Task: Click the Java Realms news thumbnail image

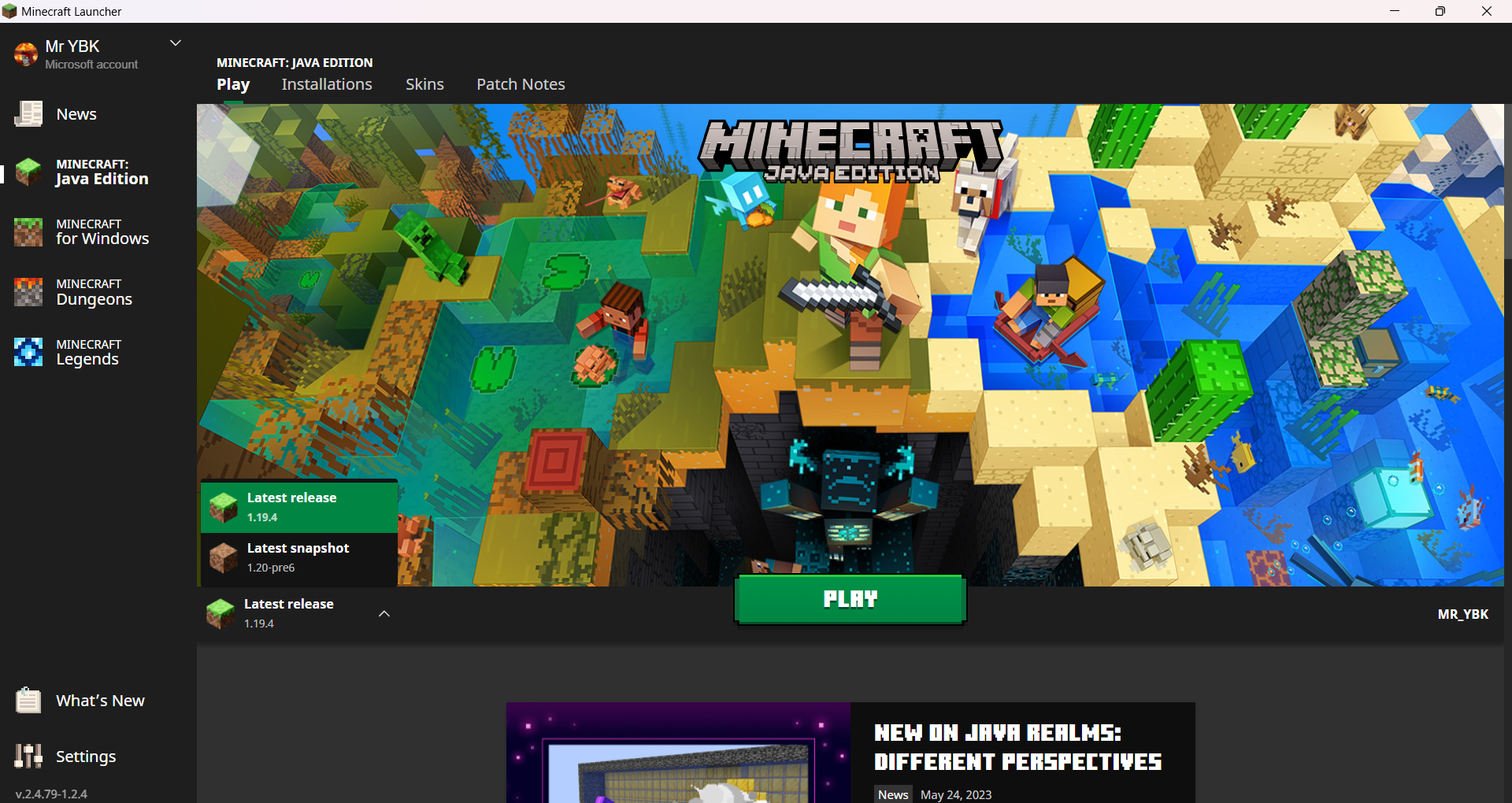Action: click(678, 753)
